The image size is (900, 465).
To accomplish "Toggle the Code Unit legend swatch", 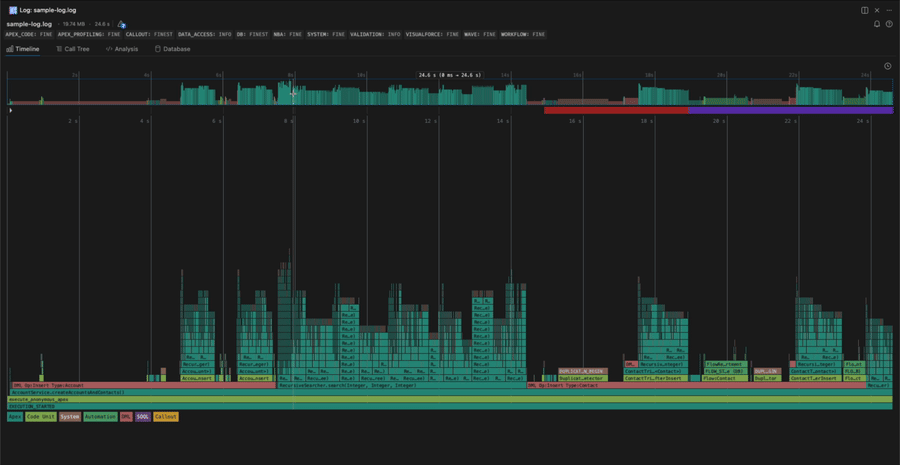I will (41, 417).
